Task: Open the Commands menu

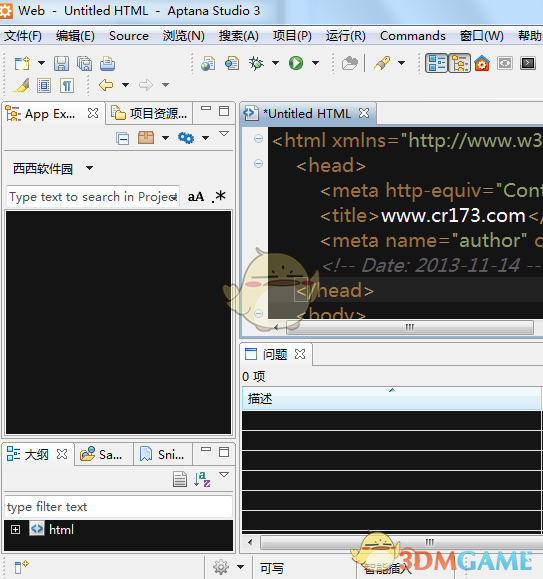Action: (413, 36)
